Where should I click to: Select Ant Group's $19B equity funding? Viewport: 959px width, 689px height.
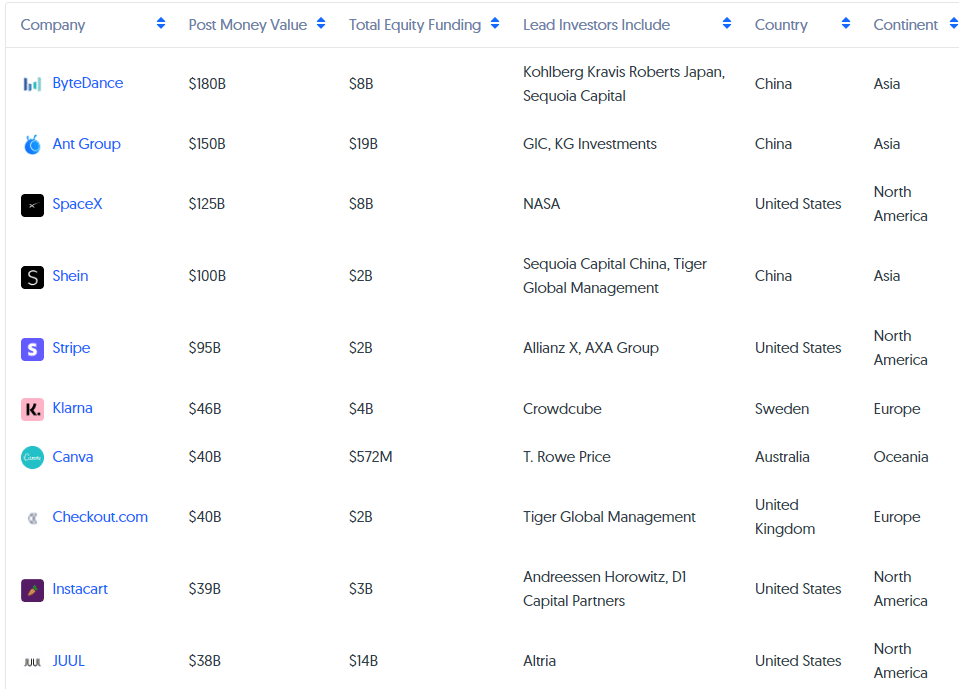(363, 144)
